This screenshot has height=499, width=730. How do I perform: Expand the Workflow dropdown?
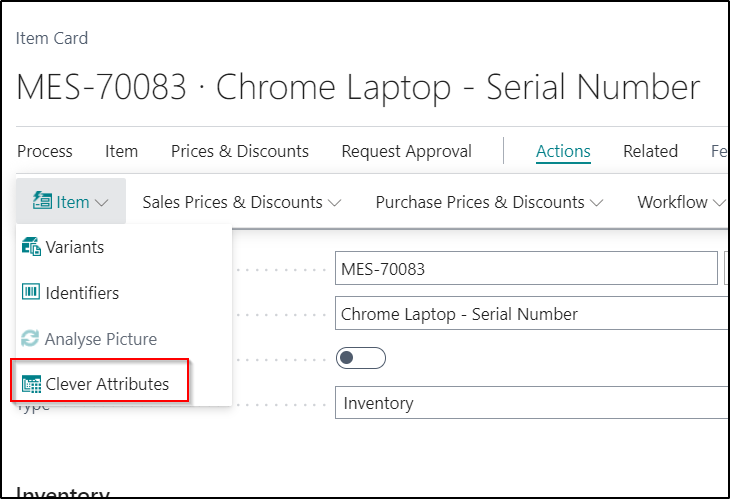(681, 202)
